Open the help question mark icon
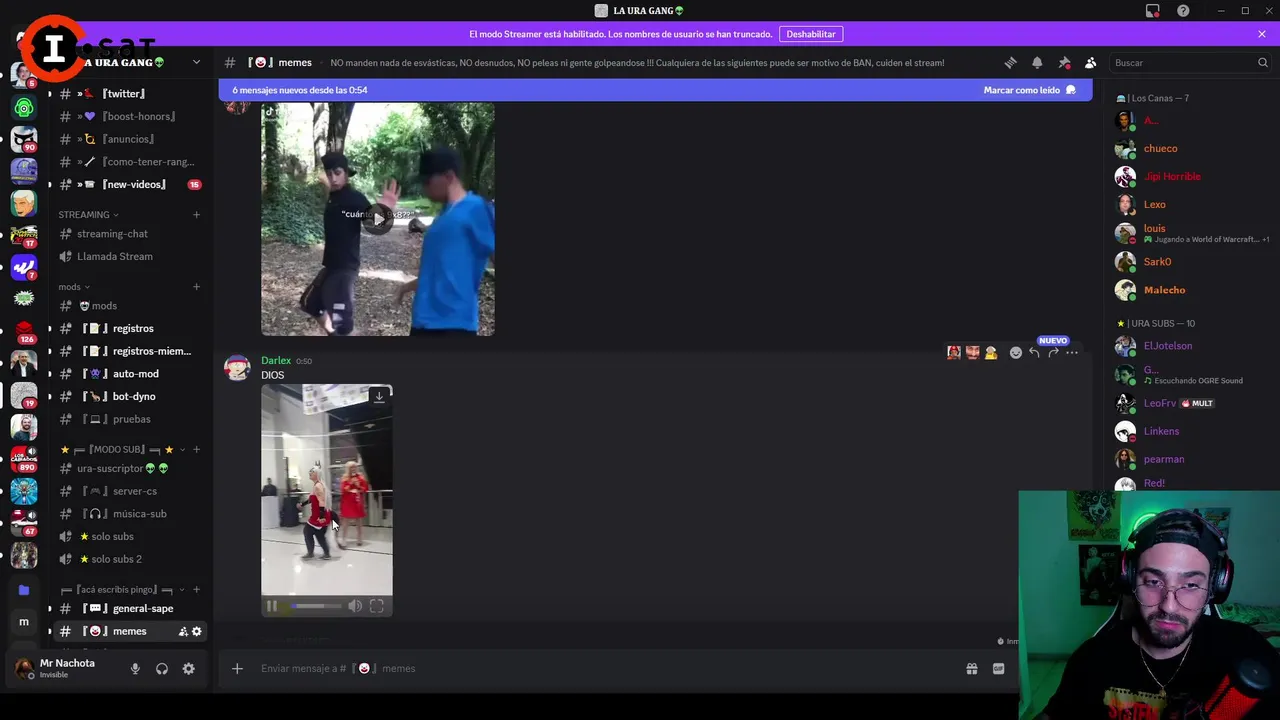This screenshot has height=720, width=1280. tap(1183, 11)
